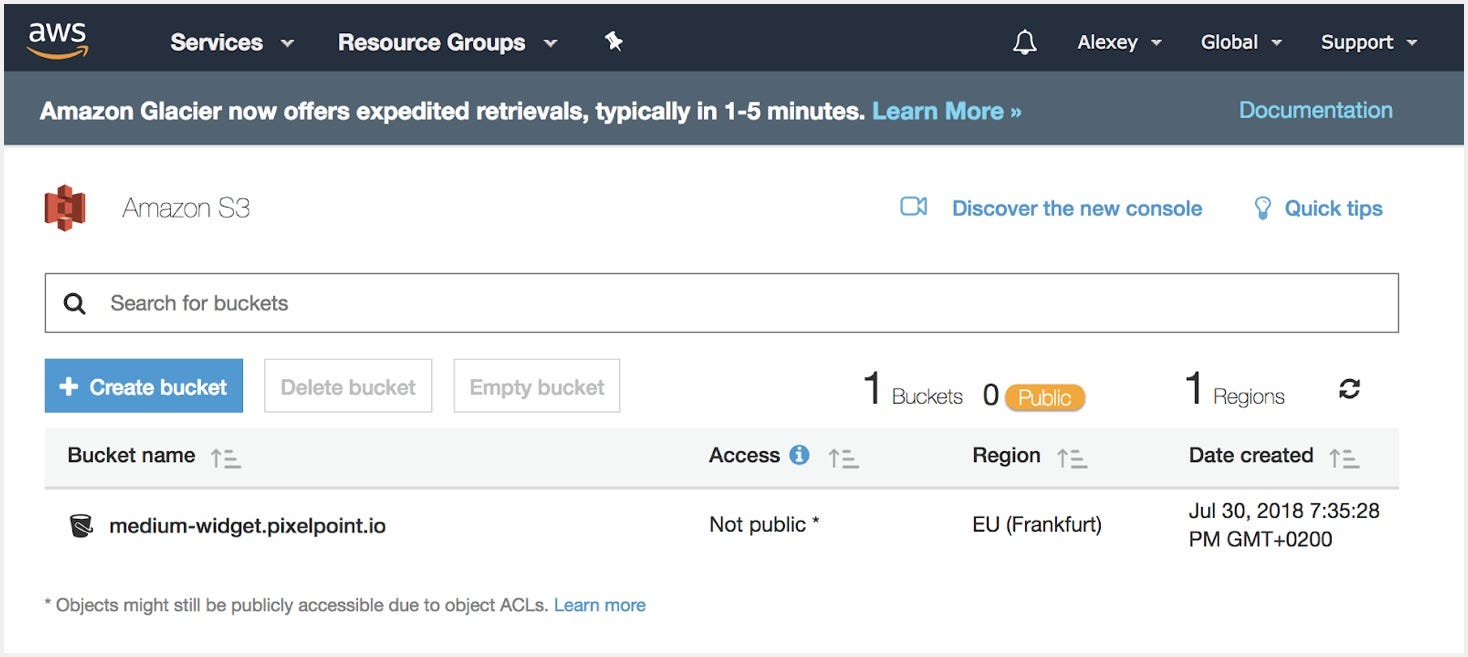Open the notifications bell
This screenshot has width=1468, height=657.
1024,42
